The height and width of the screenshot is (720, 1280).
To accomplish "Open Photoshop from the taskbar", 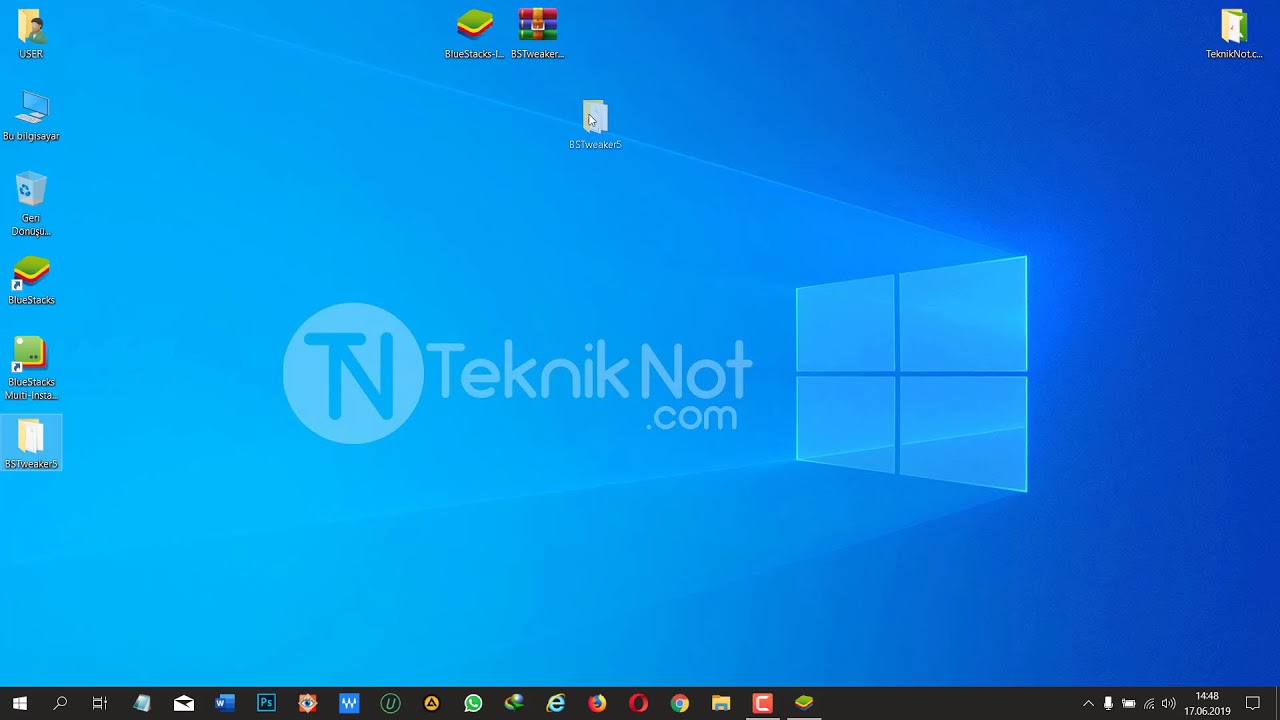I will (266, 703).
